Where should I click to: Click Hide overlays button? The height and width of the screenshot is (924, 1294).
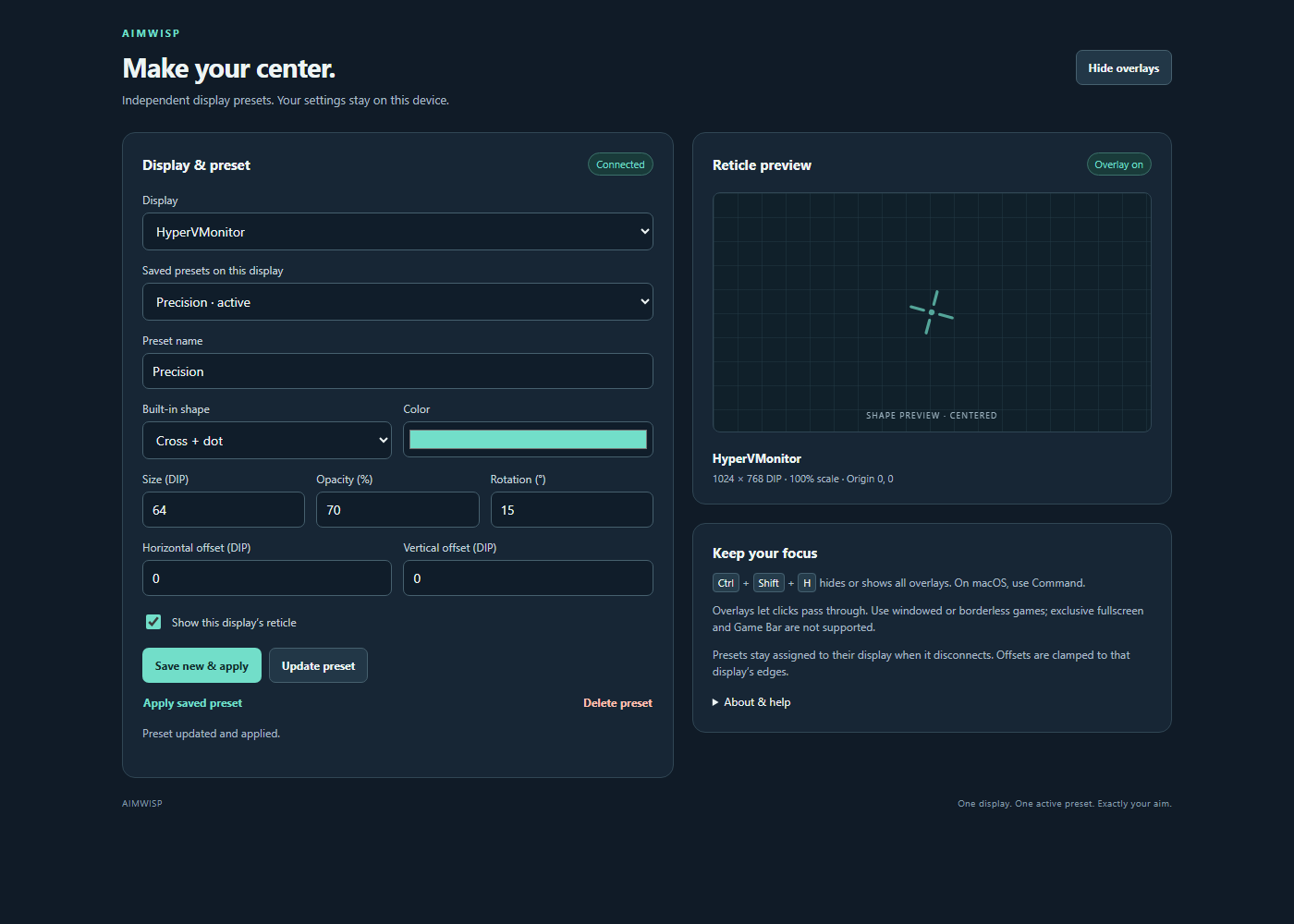tap(1123, 67)
